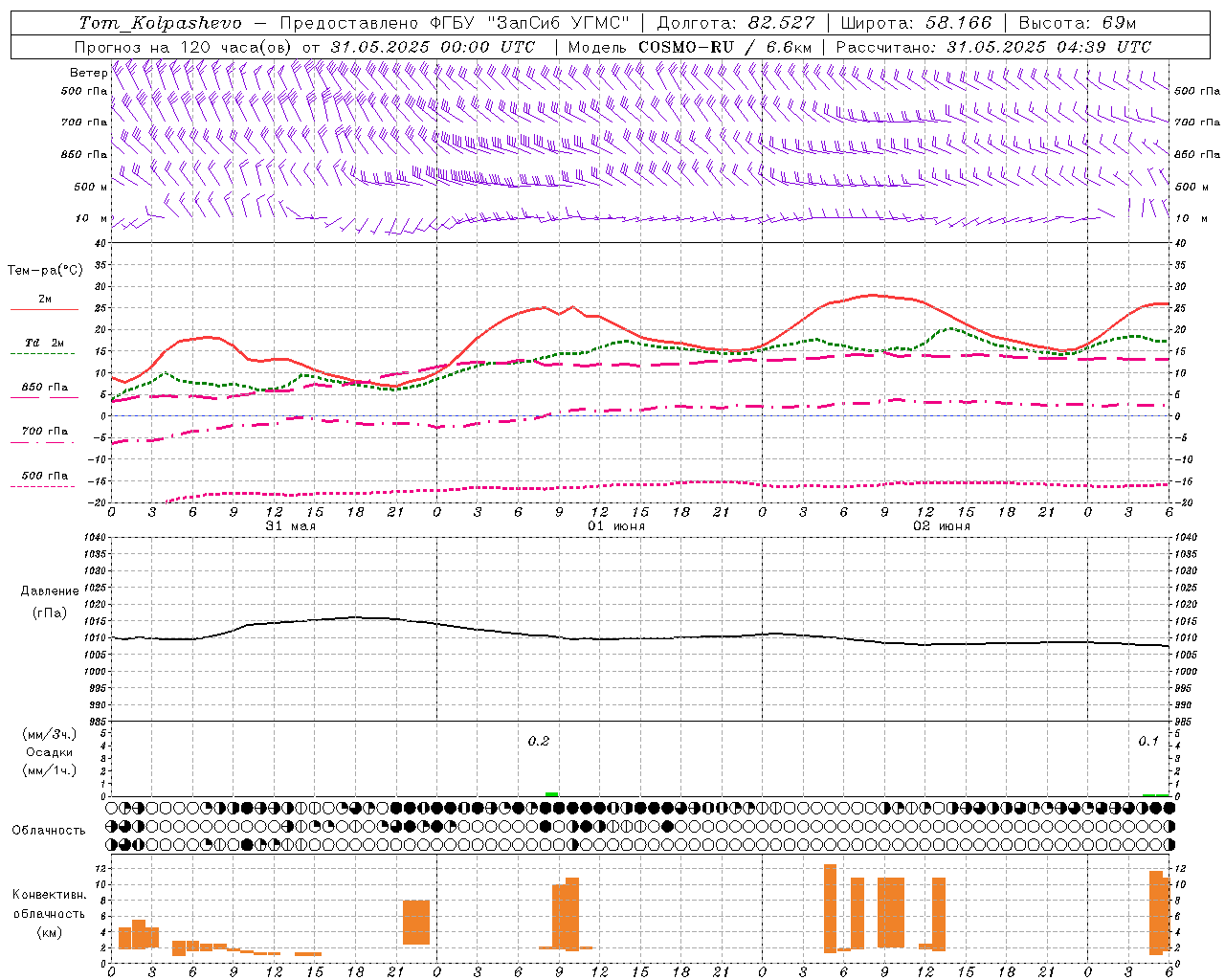Click the 2м temperature legend line sample
This screenshot has width=1225, height=980.
point(44,309)
